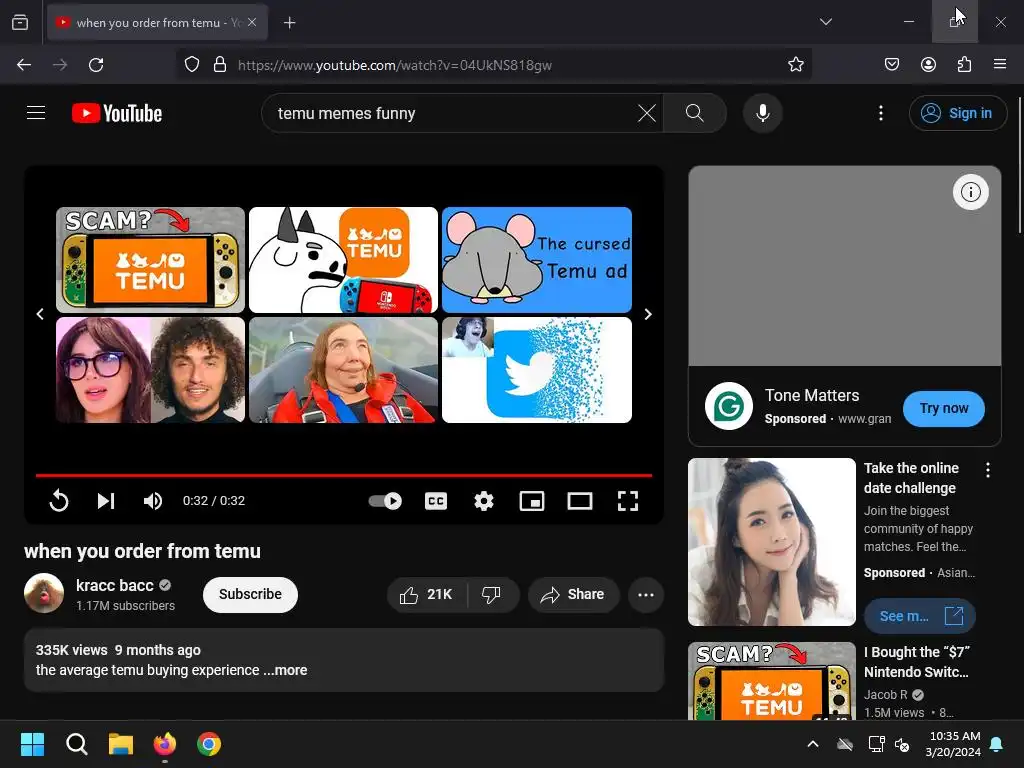This screenshot has height=768, width=1024.
Task: Enable miniplayer mode
Action: coord(532,501)
